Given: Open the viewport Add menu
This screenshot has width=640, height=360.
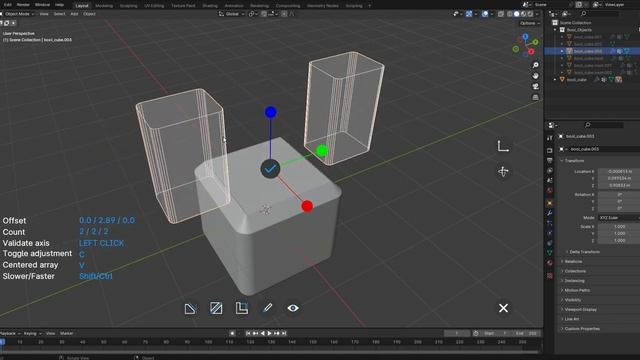Looking at the screenshot, I should (74, 14).
